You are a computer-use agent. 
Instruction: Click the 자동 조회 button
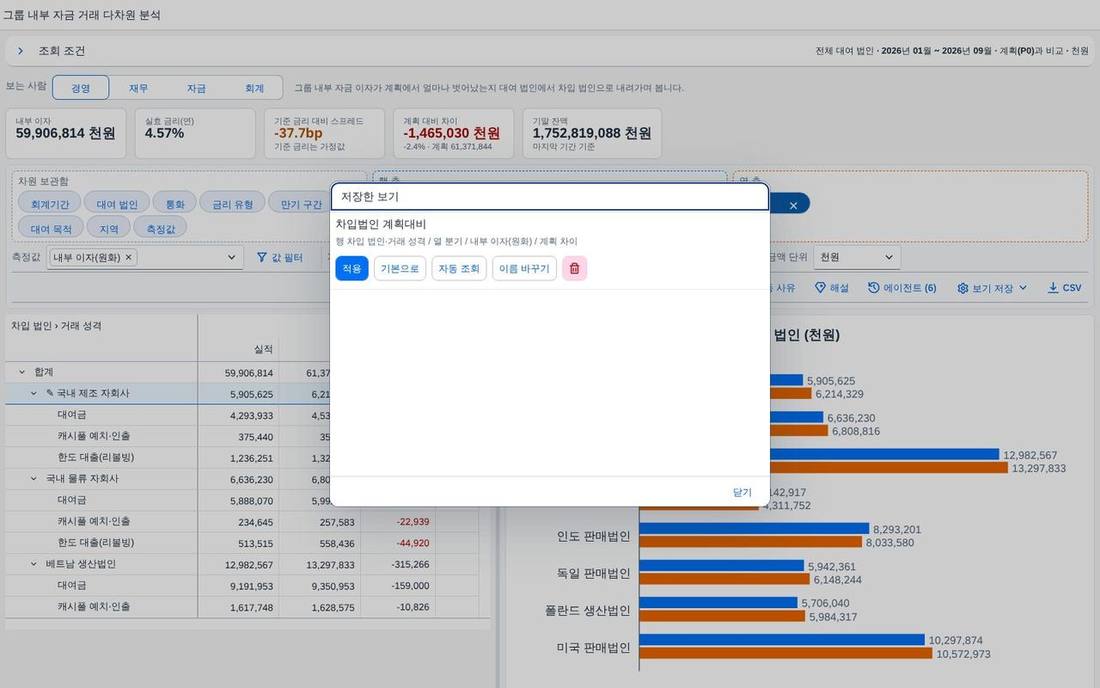click(x=459, y=269)
